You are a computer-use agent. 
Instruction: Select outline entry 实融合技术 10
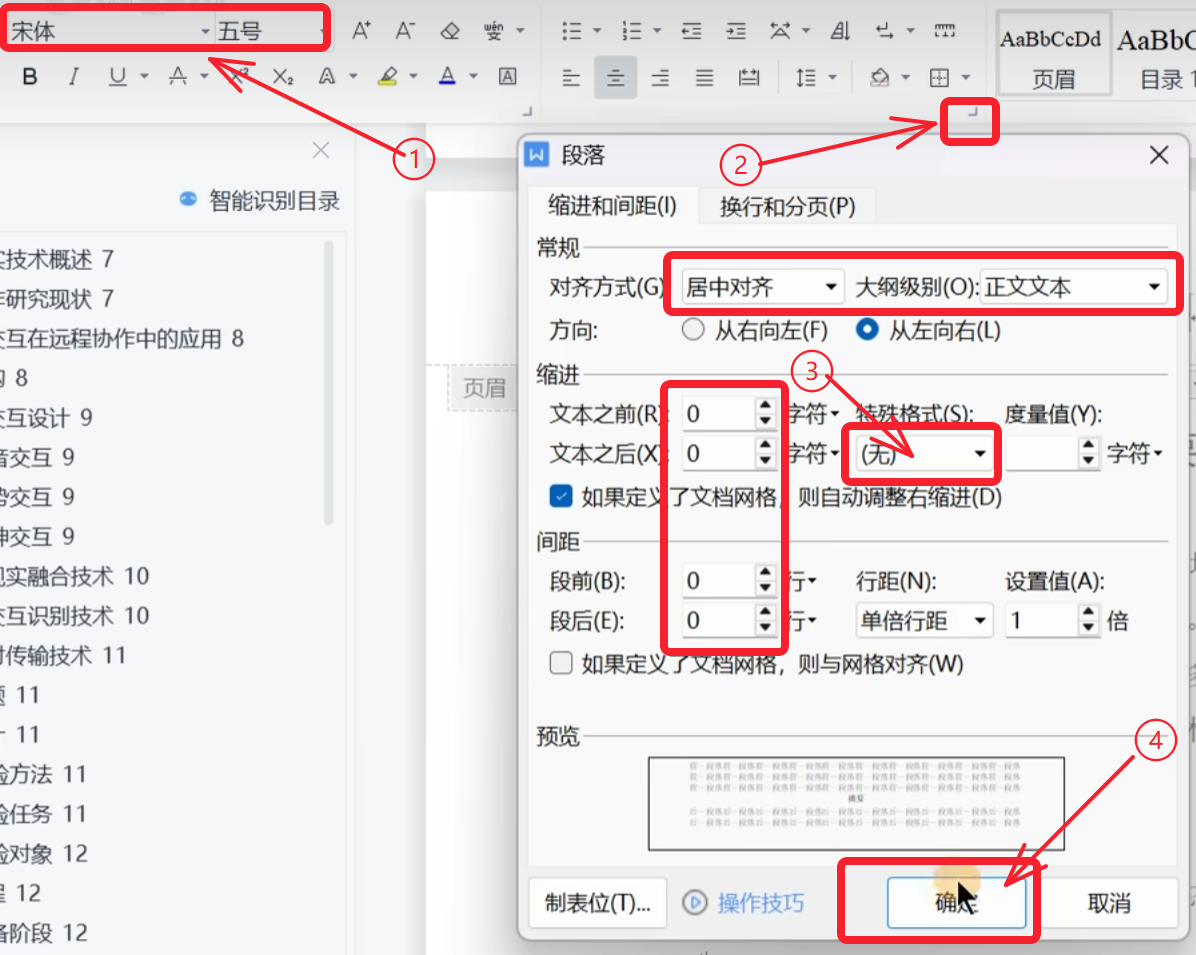coord(75,576)
